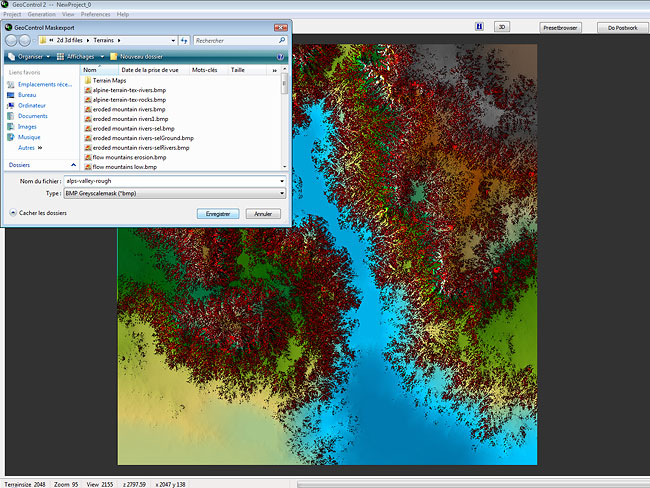Open the Type file format dropdown
Viewport: 650px width, 488px height.
174,193
